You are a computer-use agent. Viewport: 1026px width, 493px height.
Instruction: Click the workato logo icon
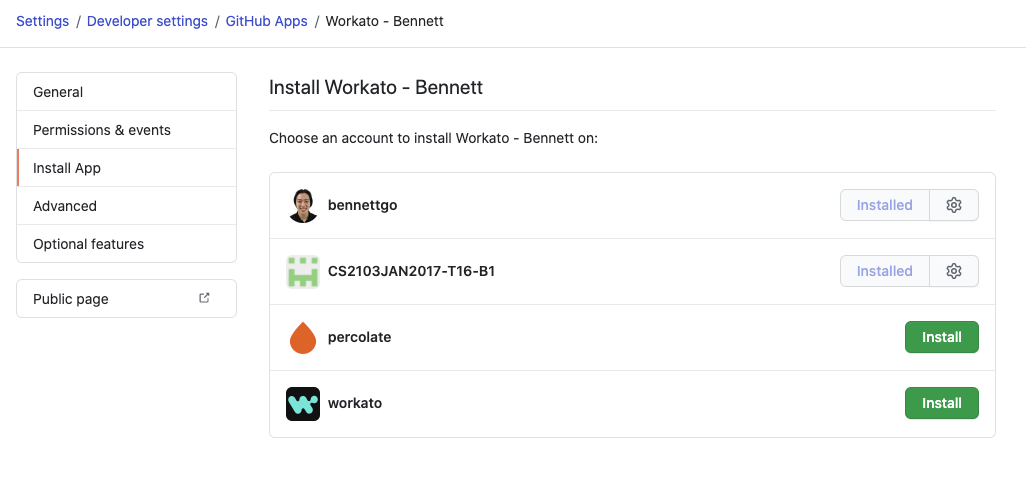click(303, 403)
